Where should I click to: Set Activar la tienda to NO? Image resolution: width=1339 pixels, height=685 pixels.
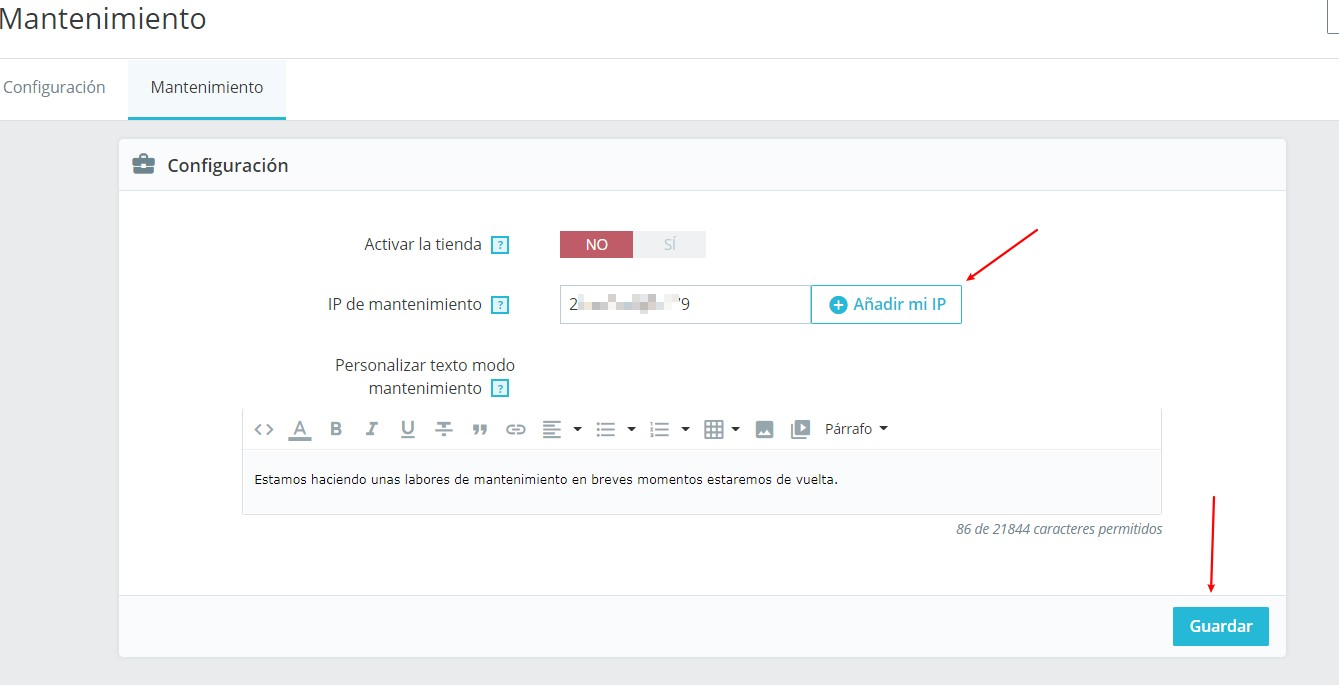pos(596,245)
